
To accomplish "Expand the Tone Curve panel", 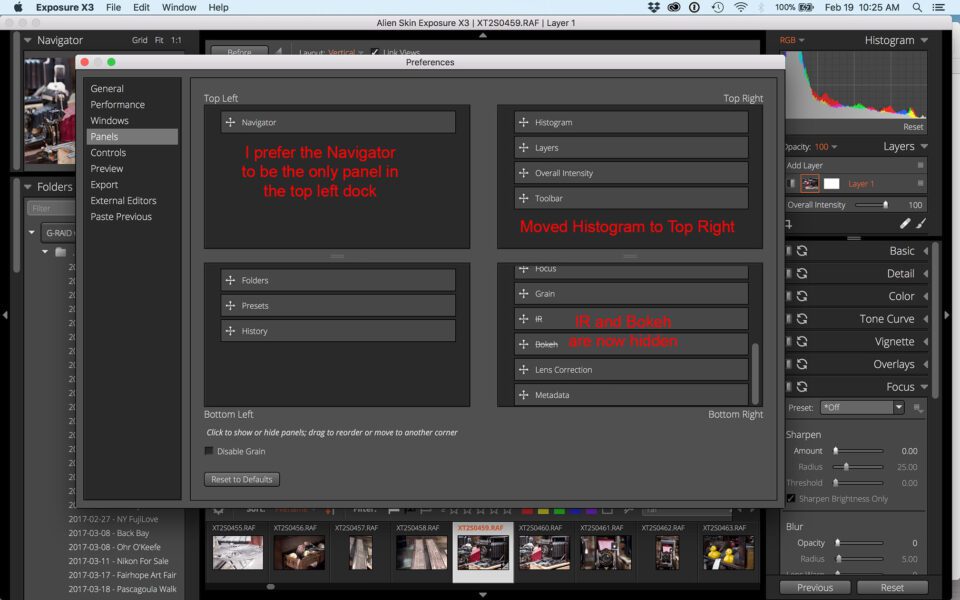I will tap(926, 319).
